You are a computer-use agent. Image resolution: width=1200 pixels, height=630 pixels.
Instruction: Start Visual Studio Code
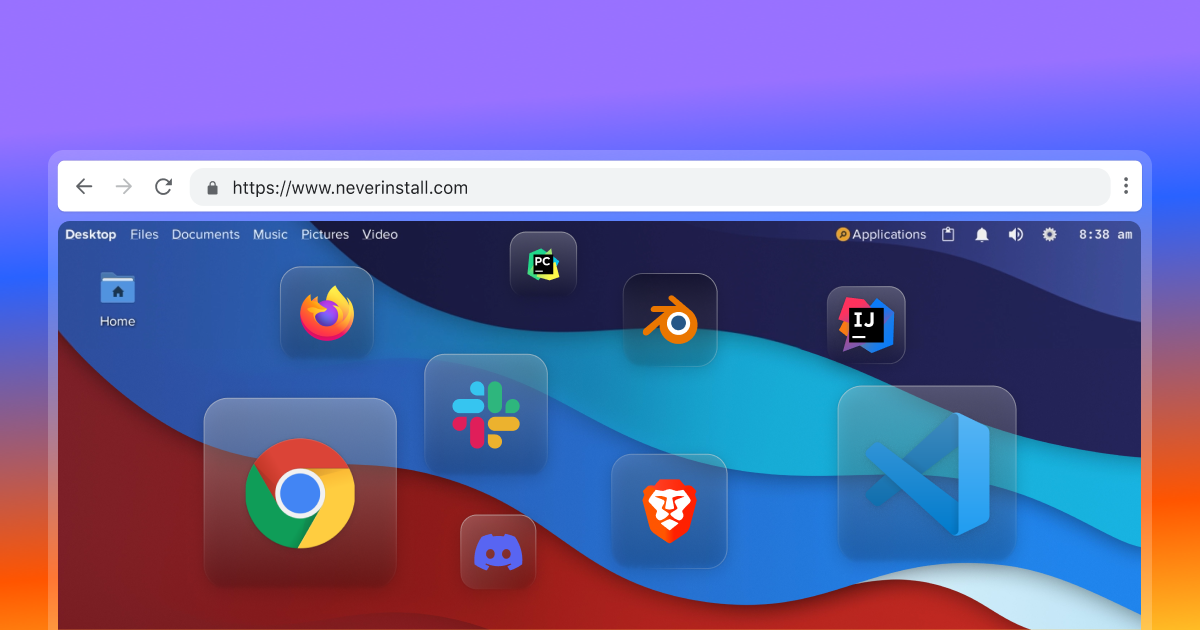pos(927,473)
